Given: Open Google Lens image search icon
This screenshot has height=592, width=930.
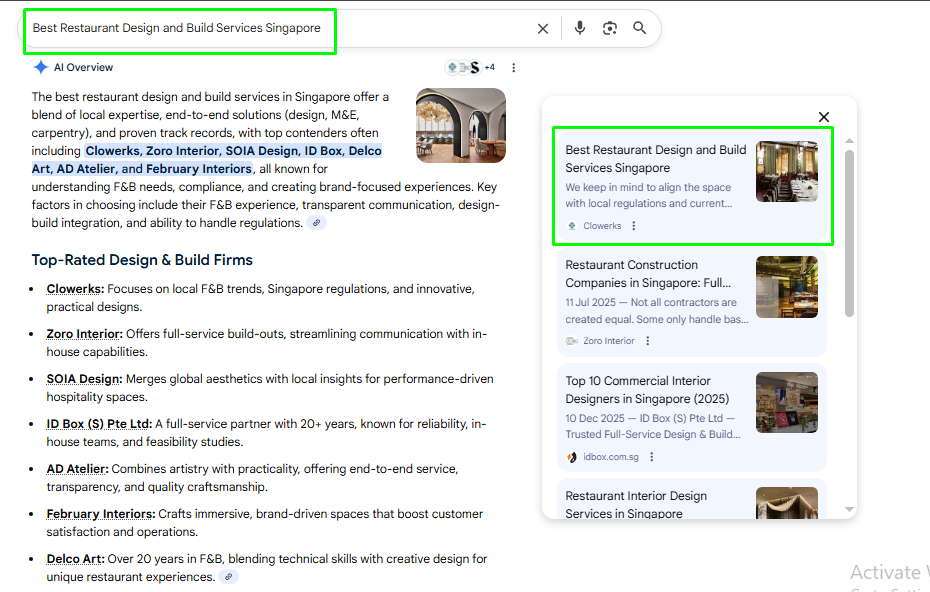Looking at the screenshot, I should pos(610,28).
